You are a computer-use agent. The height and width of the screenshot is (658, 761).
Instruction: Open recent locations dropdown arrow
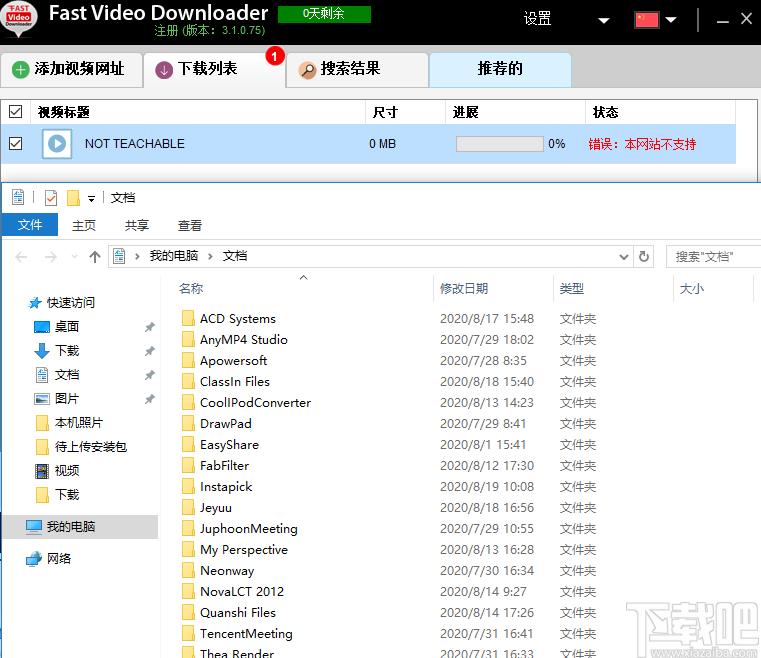pos(74,257)
